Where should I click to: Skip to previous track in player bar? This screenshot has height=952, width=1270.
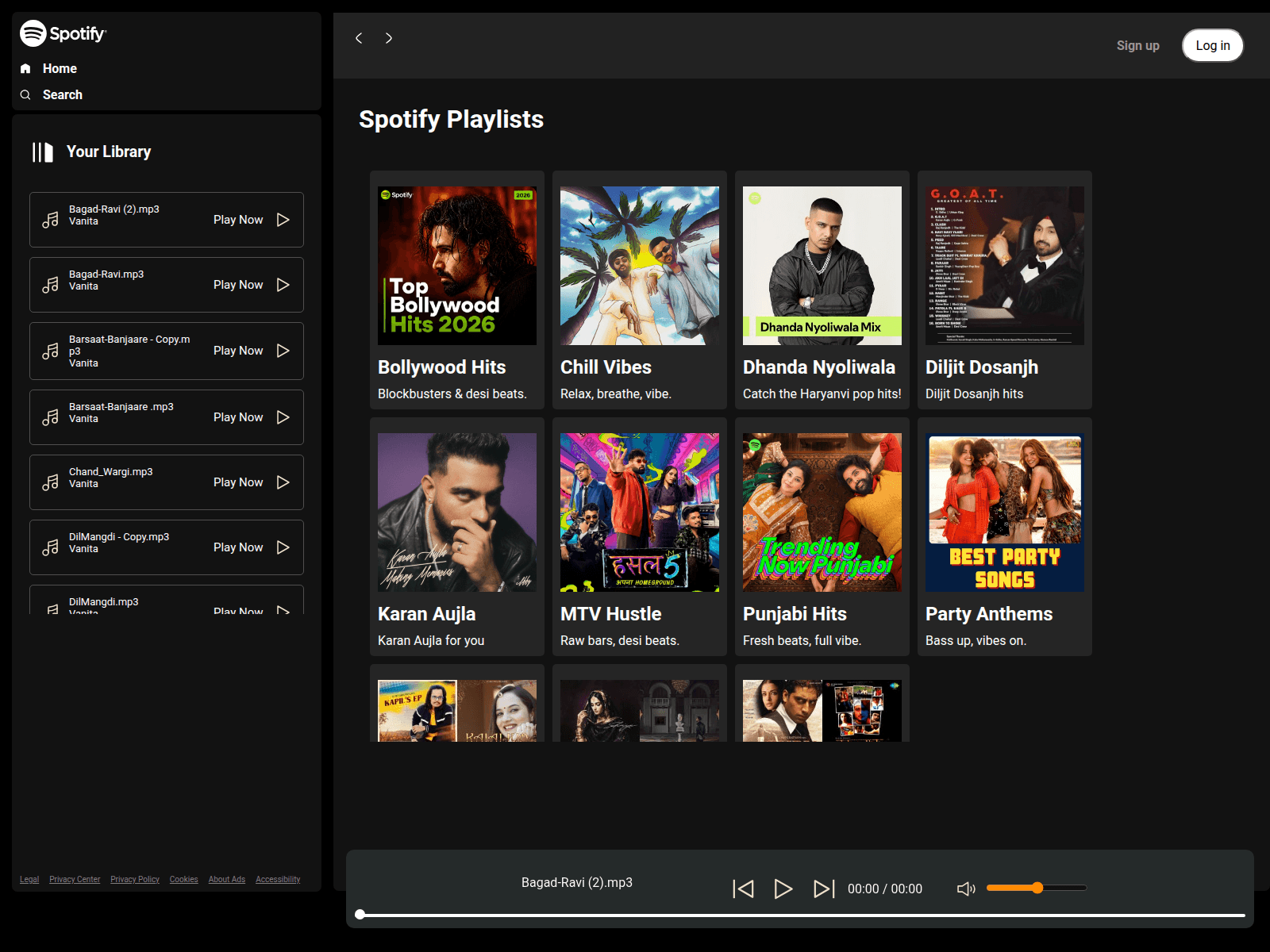pos(743,889)
